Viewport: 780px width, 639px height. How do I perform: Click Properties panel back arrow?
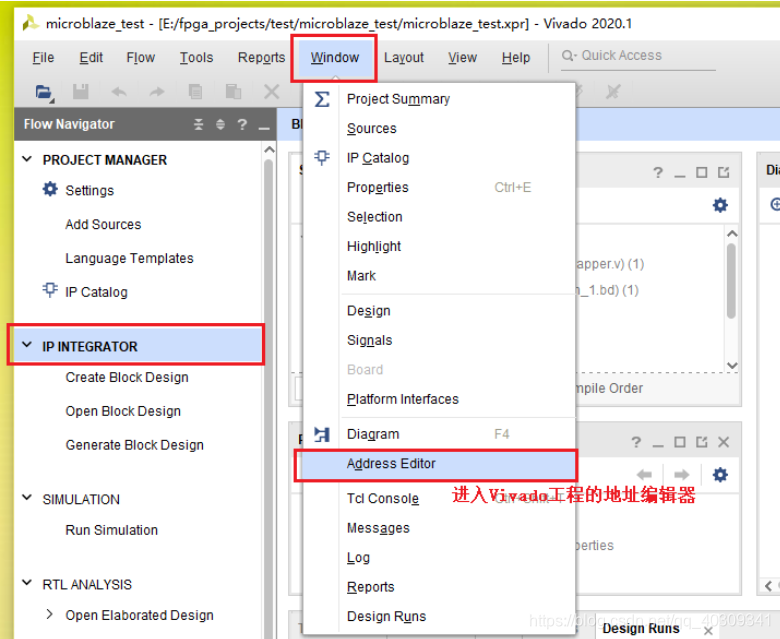[644, 474]
